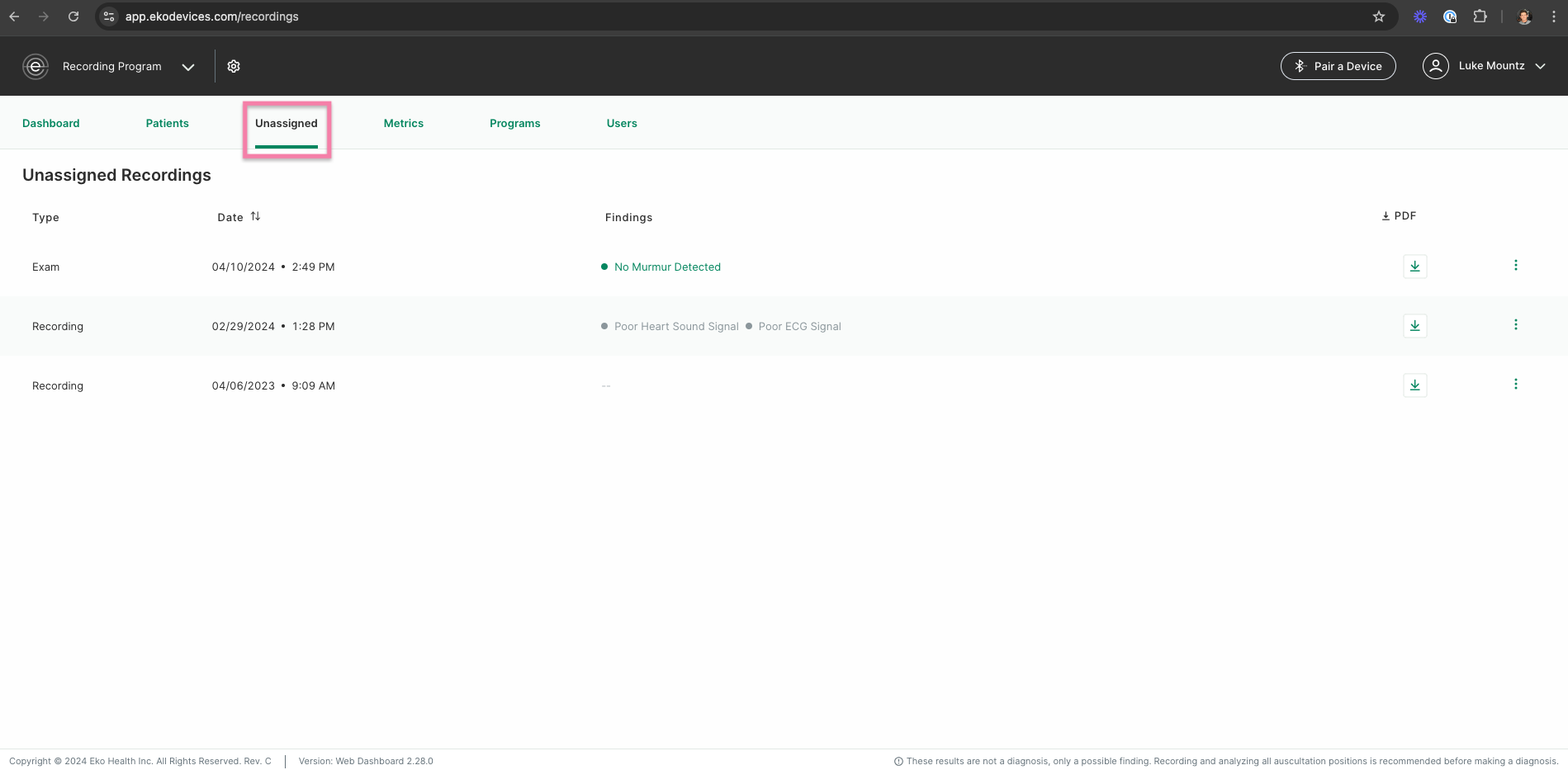Viewport: 1568px width, 770px height.
Task: Click the Eko logo icon
Action: click(x=36, y=66)
